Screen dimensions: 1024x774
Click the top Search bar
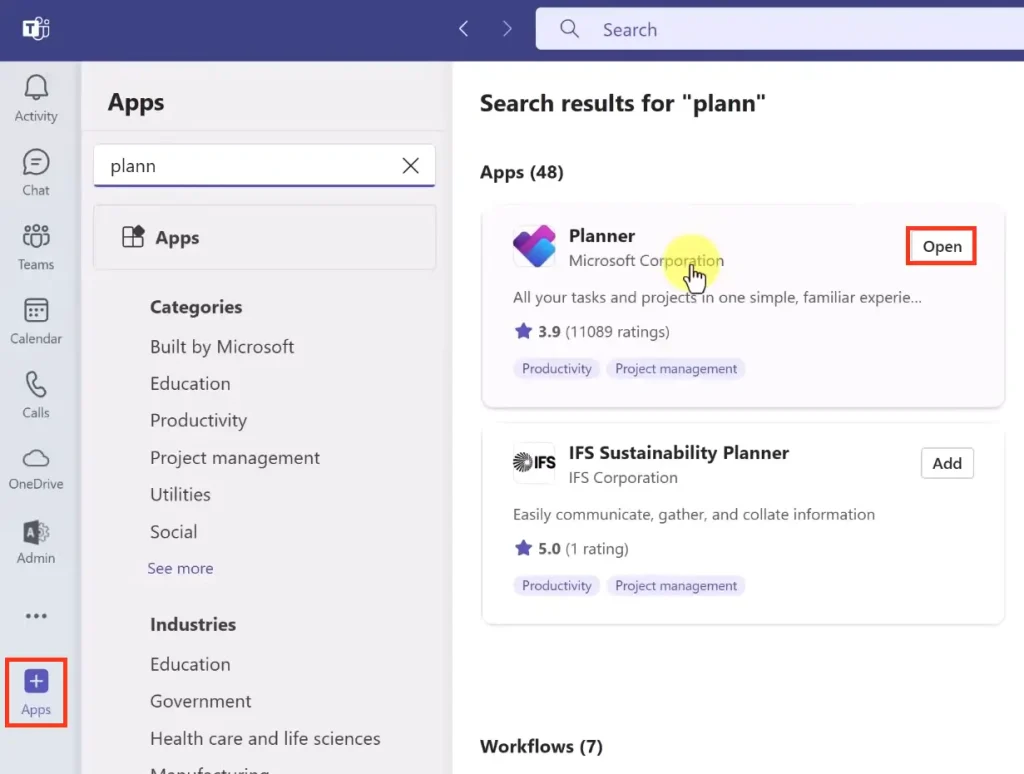tap(780, 30)
